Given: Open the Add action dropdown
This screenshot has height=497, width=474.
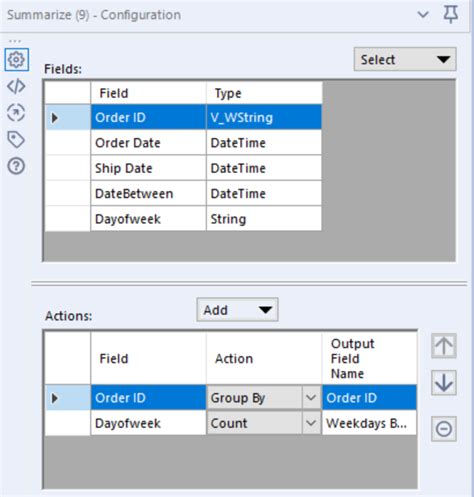Looking at the screenshot, I should click(237, 310).
